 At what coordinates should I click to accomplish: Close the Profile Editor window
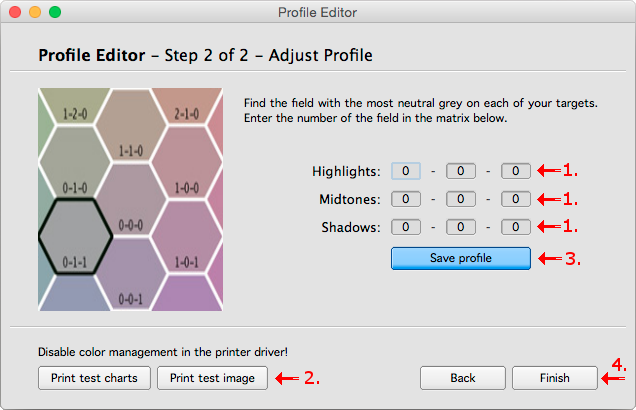pyautogui.click(x=14, y=12)
